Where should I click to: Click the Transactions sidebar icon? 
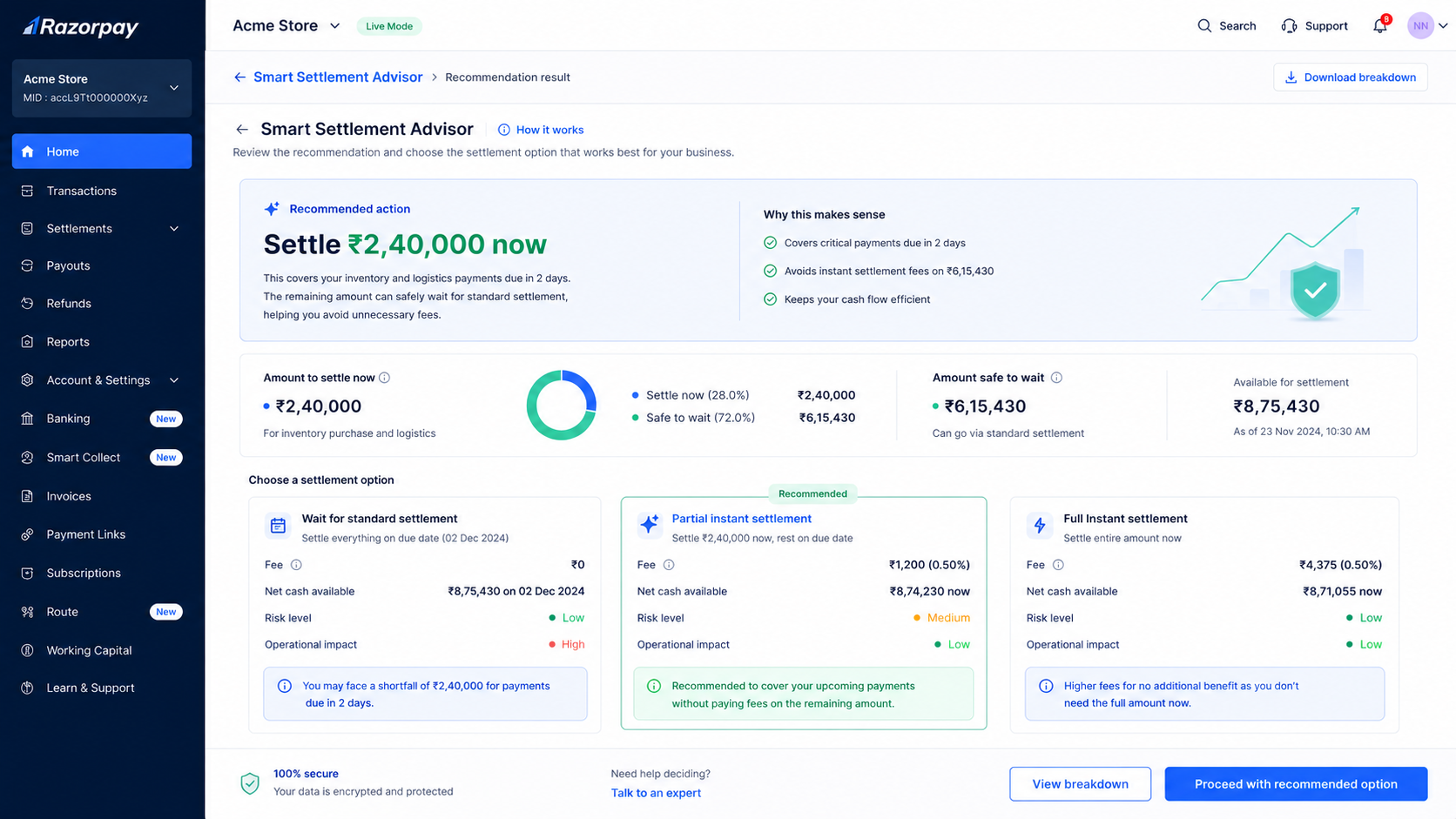28,191
